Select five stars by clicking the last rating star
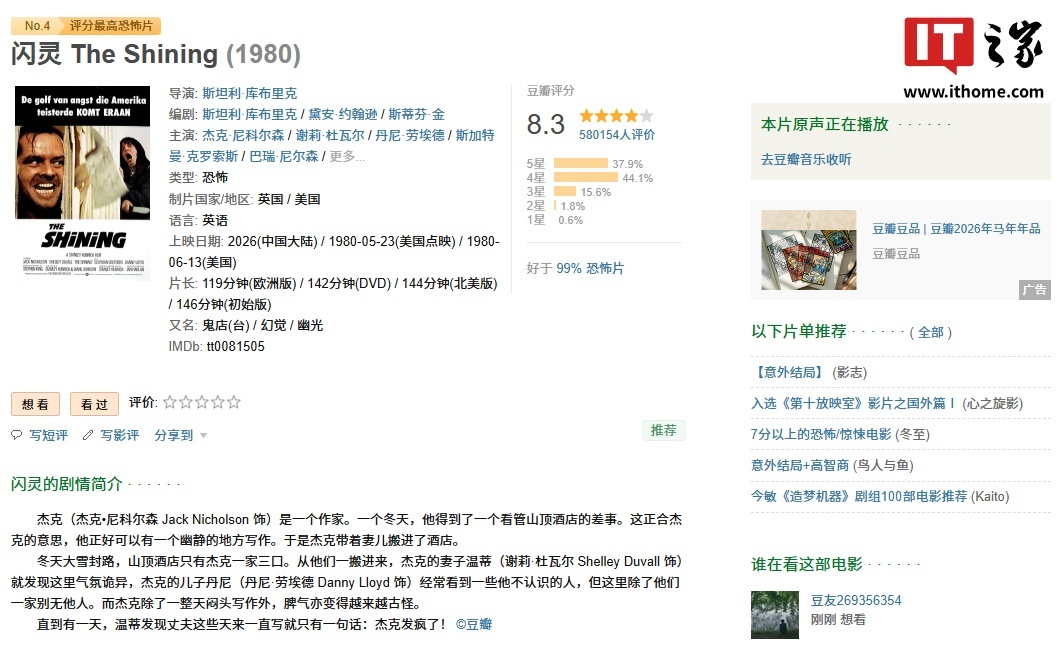The width and height of the screenshot is (1061, 645). pos(235,403)
